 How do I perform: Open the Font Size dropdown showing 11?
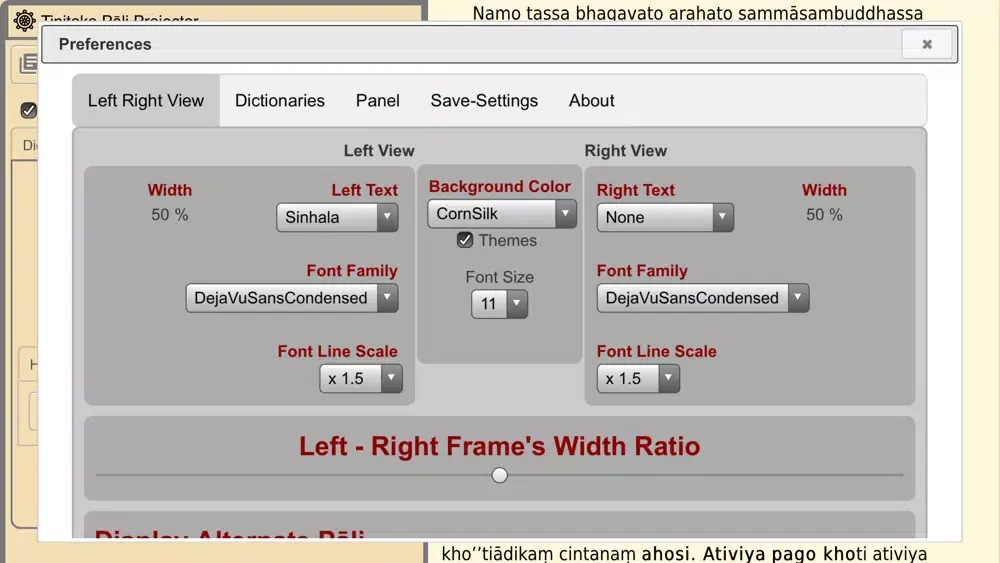coord(499,304)
